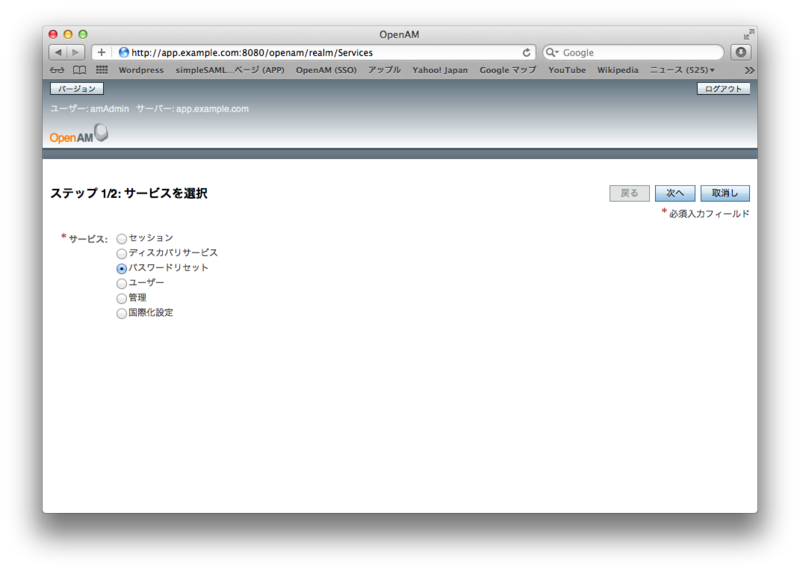This screenshot has height=572, width=800.
Task: Click the browser forward arrow button
Action: [x=76, y=52]
